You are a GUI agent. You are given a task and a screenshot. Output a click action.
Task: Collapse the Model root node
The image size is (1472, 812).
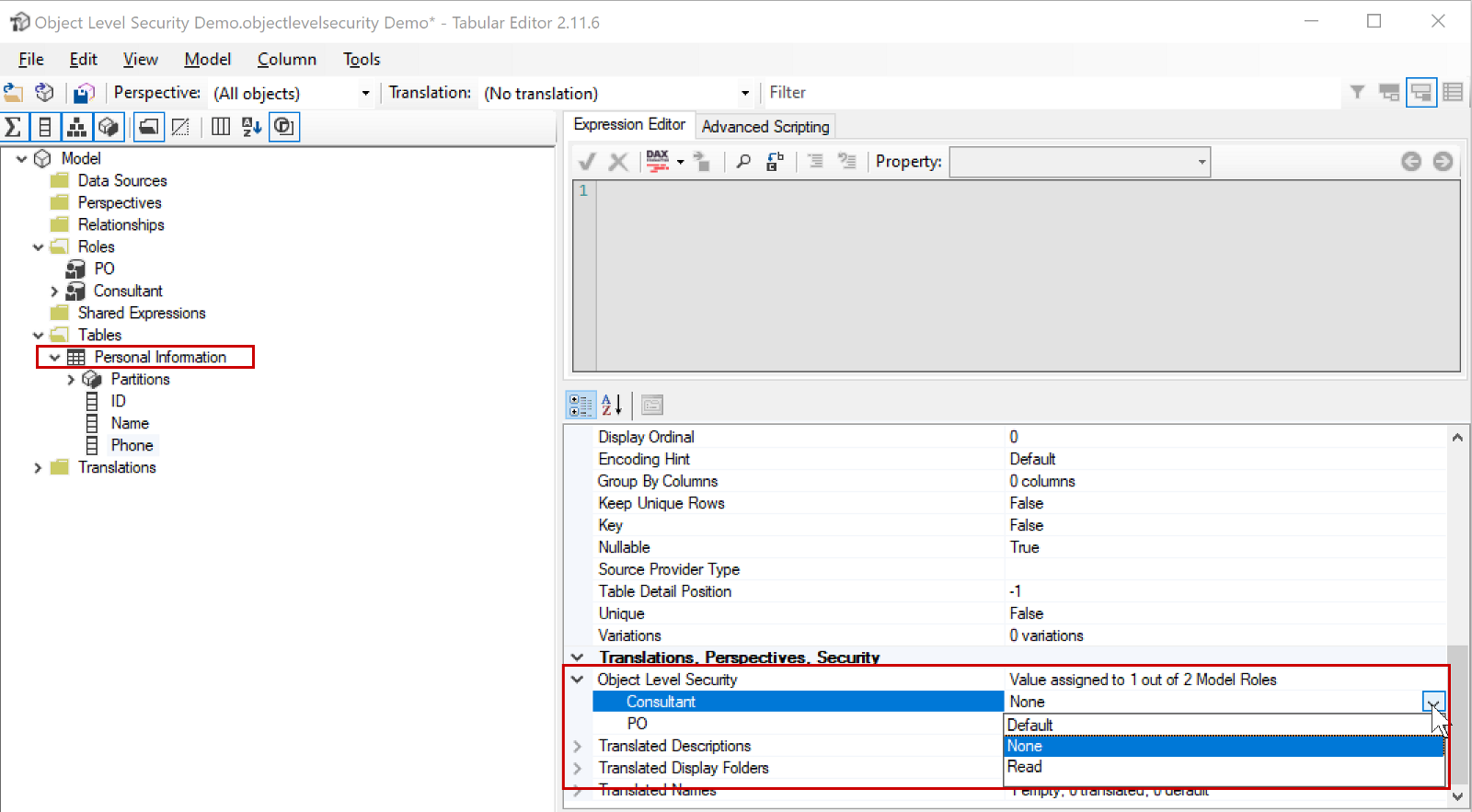(21, 159)
